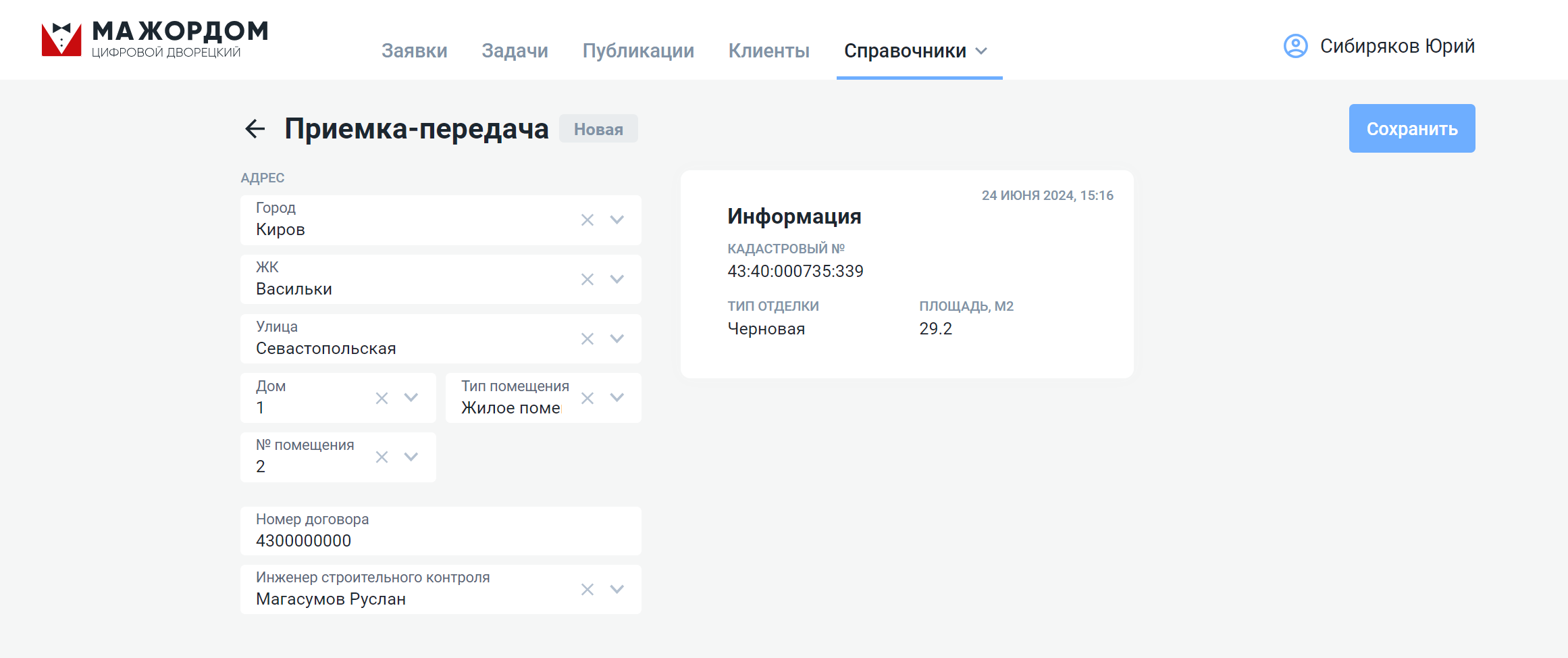Click the user profile avatar icon
Image resolution: width=1568 pixels, height=658 pixels.
pos(1295,46)
